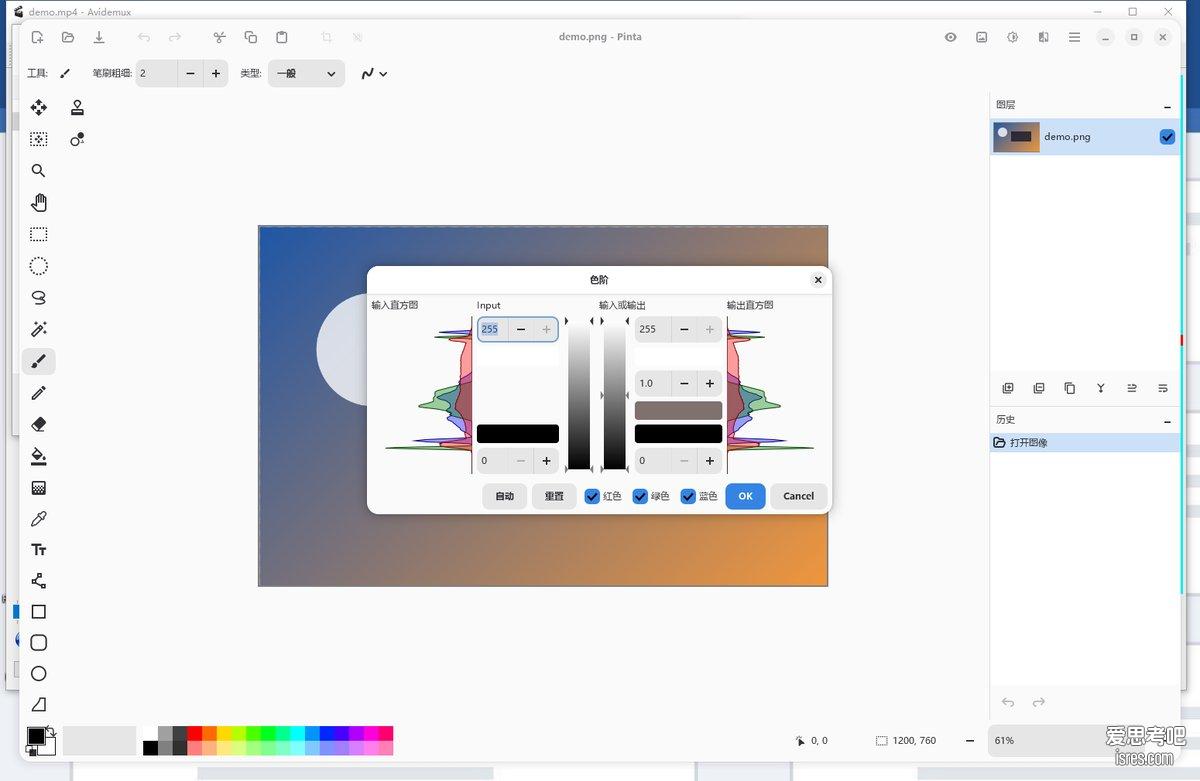Collapse the 历史 panel
1200x781 pixels.
(1167, 421)
